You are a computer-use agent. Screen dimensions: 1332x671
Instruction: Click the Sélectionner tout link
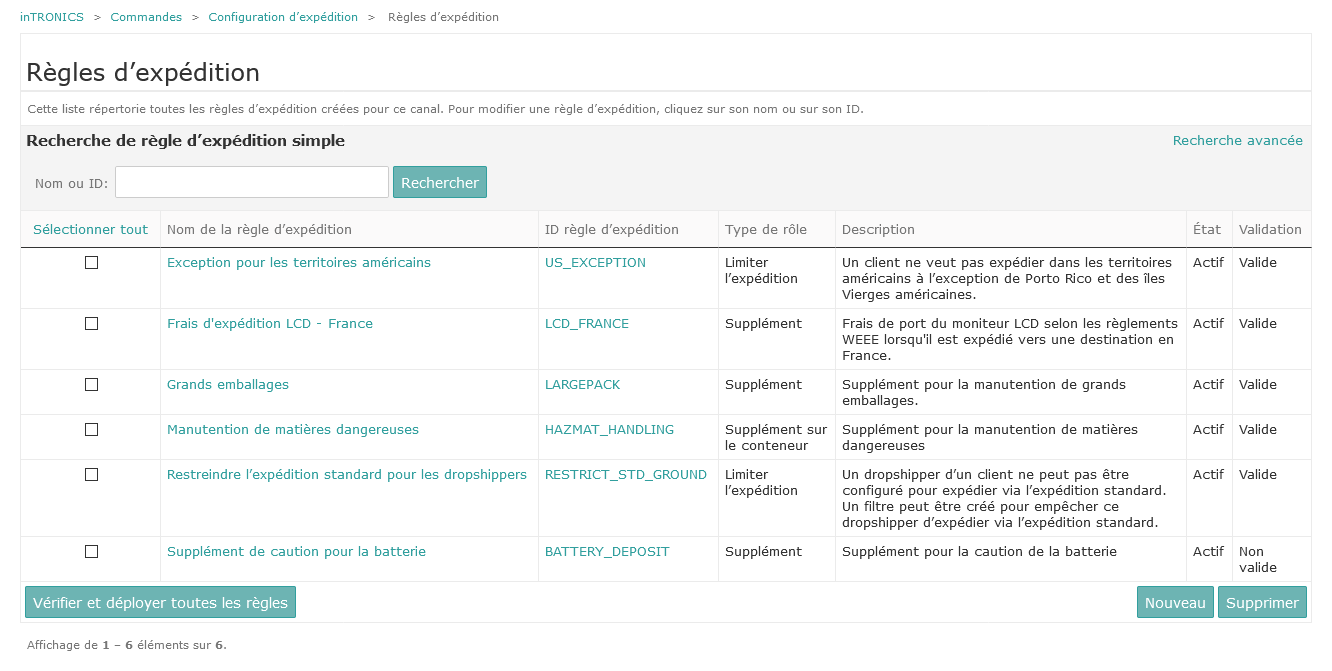[90, 230]
